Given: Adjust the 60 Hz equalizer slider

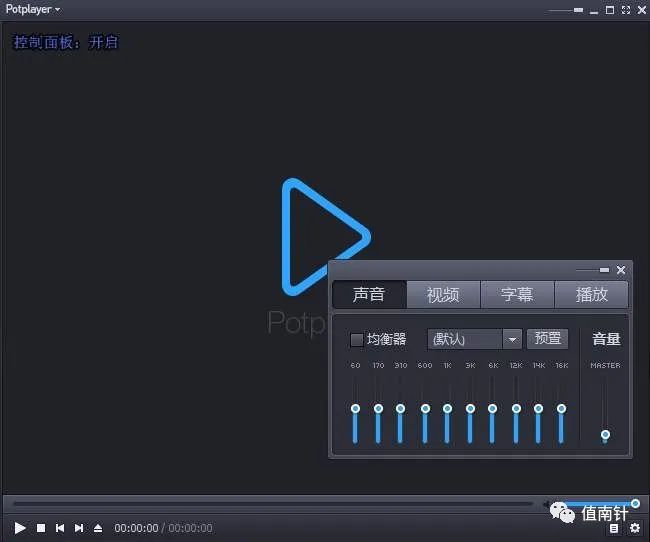Looking at the screenshot, I should pyautogui.click(x=355, y=409).
